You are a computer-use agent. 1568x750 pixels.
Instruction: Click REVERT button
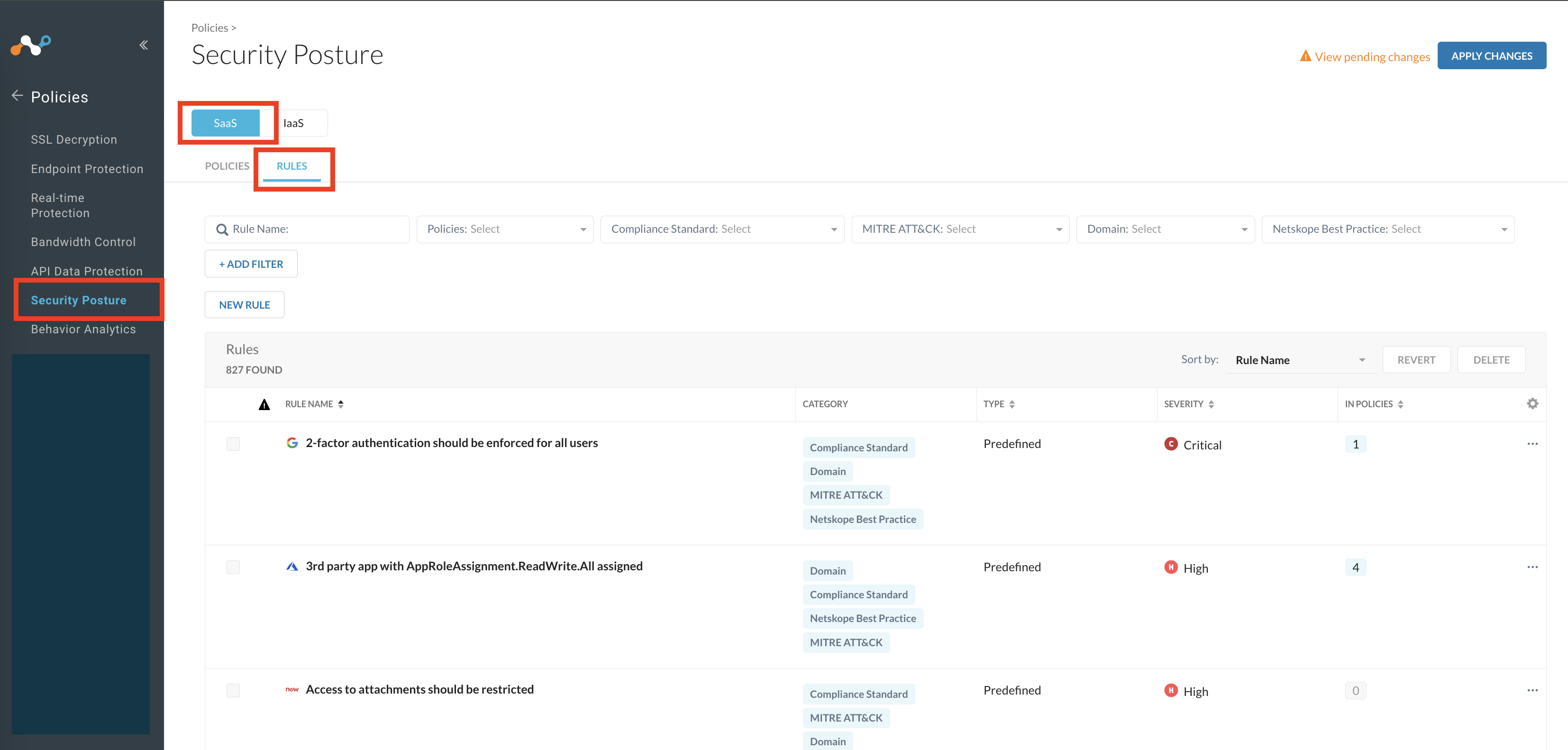(x=1416, y=360)
